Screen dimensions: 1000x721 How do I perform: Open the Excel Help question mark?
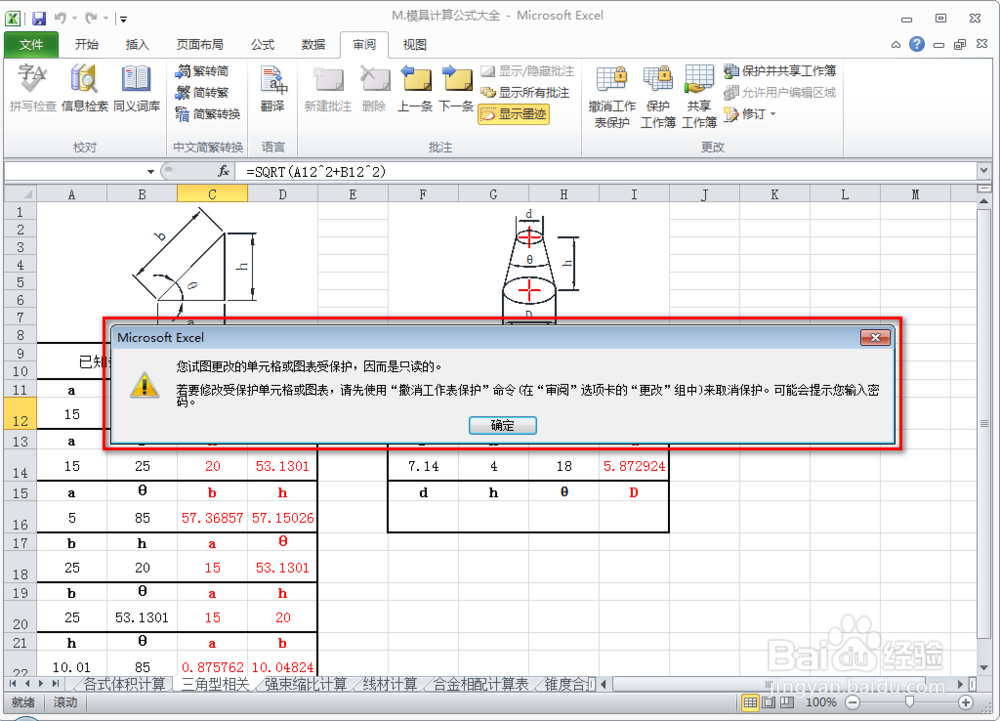coord(917,44)
